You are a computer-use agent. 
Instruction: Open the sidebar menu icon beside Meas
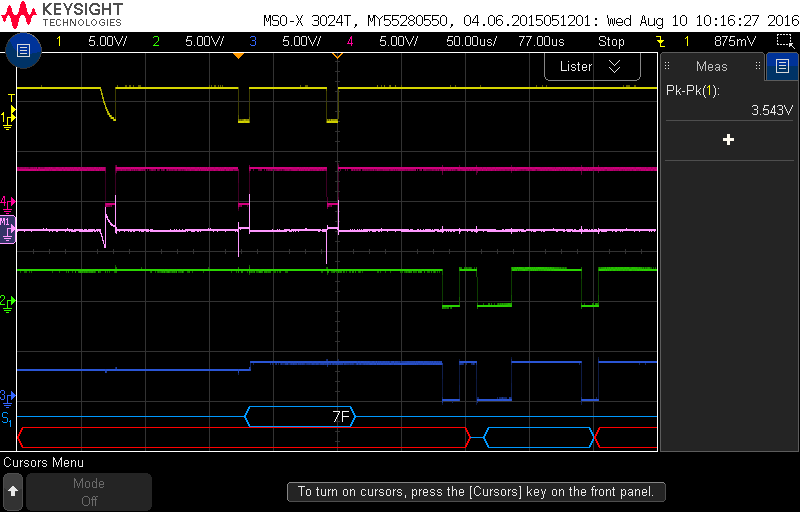click(782, 66)
